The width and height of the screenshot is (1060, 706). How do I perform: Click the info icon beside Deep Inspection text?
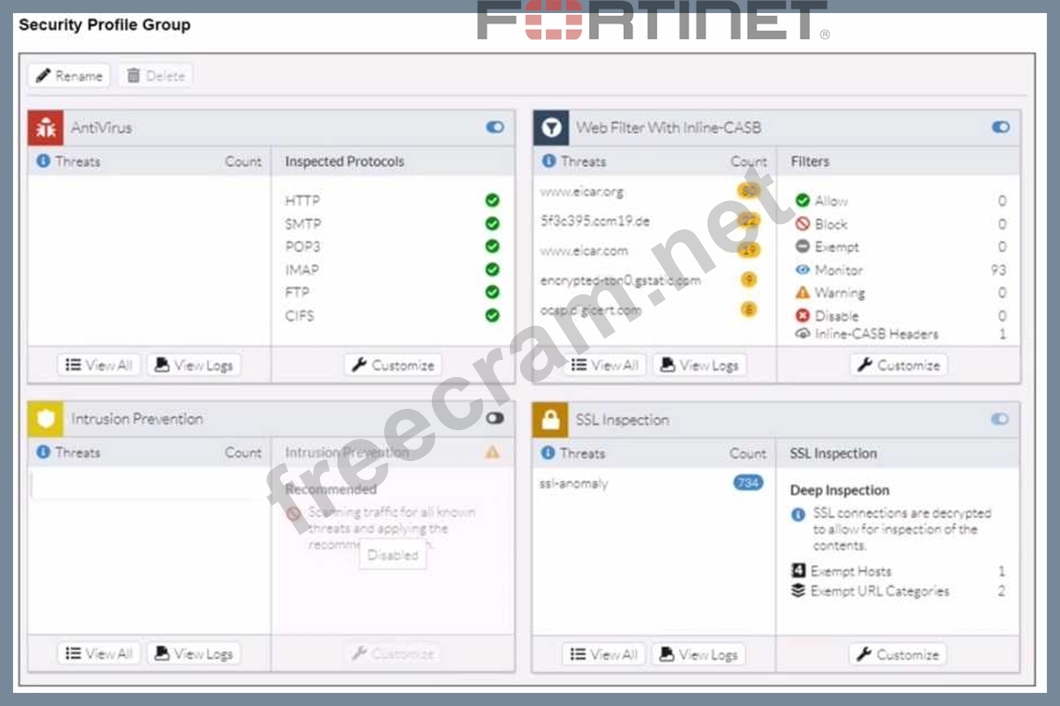[x=798, y=514]
